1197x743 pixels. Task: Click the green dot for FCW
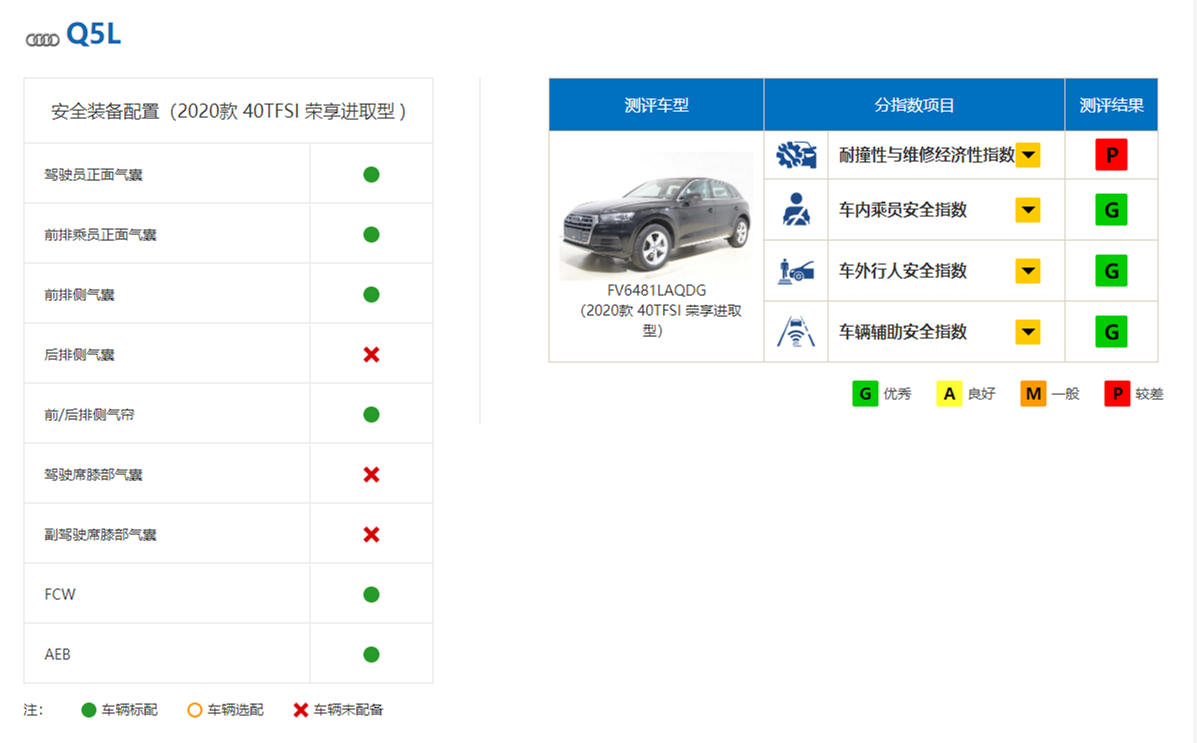[371, 594]
